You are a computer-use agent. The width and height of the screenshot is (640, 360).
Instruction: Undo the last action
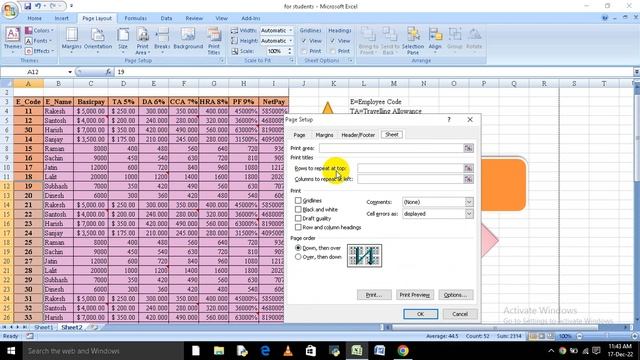click(x=38, y=6)
